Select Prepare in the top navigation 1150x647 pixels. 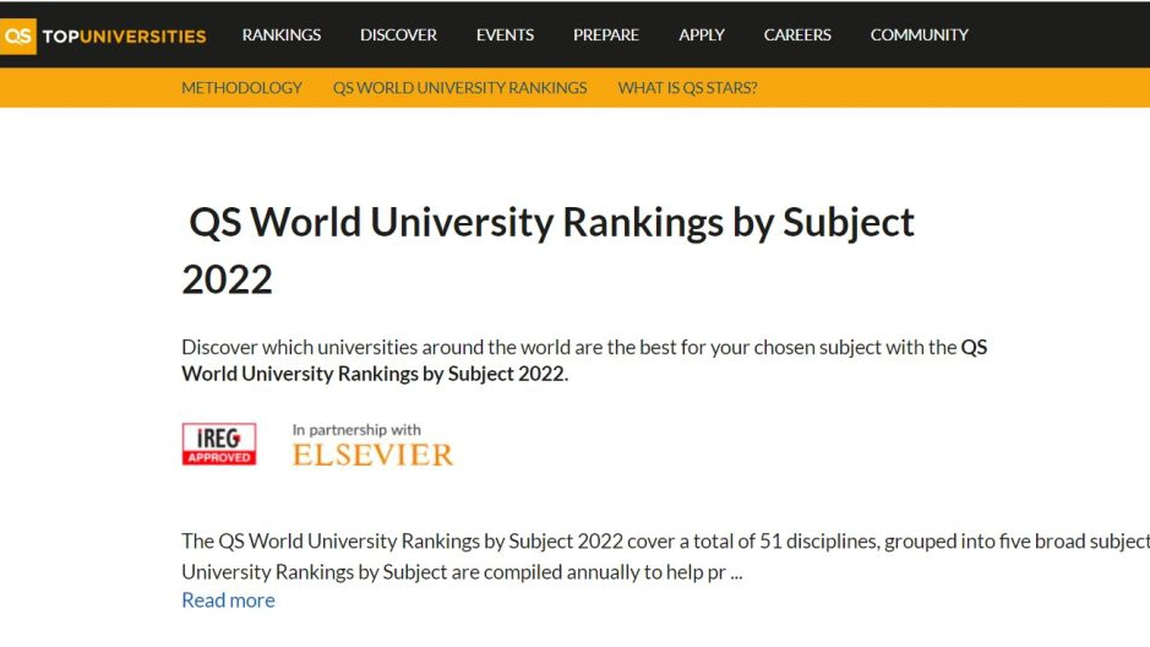[606, 35]
